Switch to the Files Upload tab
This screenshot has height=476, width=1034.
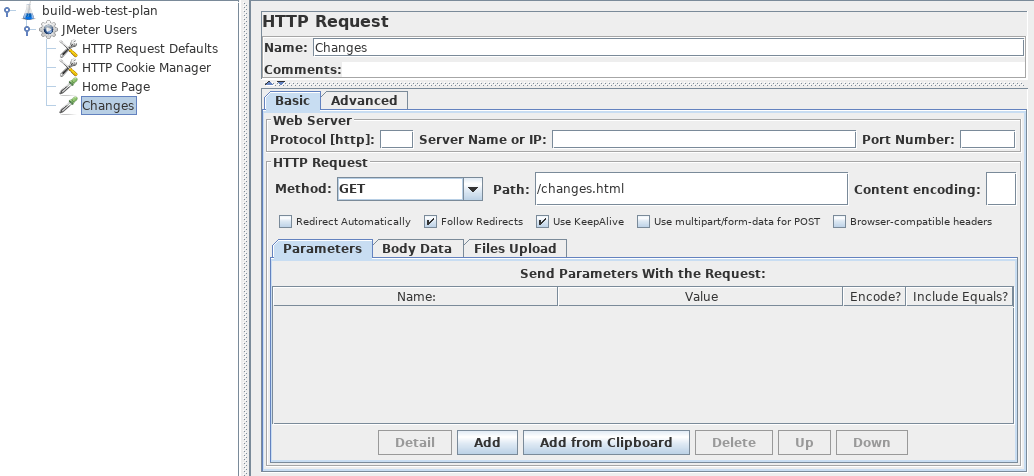515,249
